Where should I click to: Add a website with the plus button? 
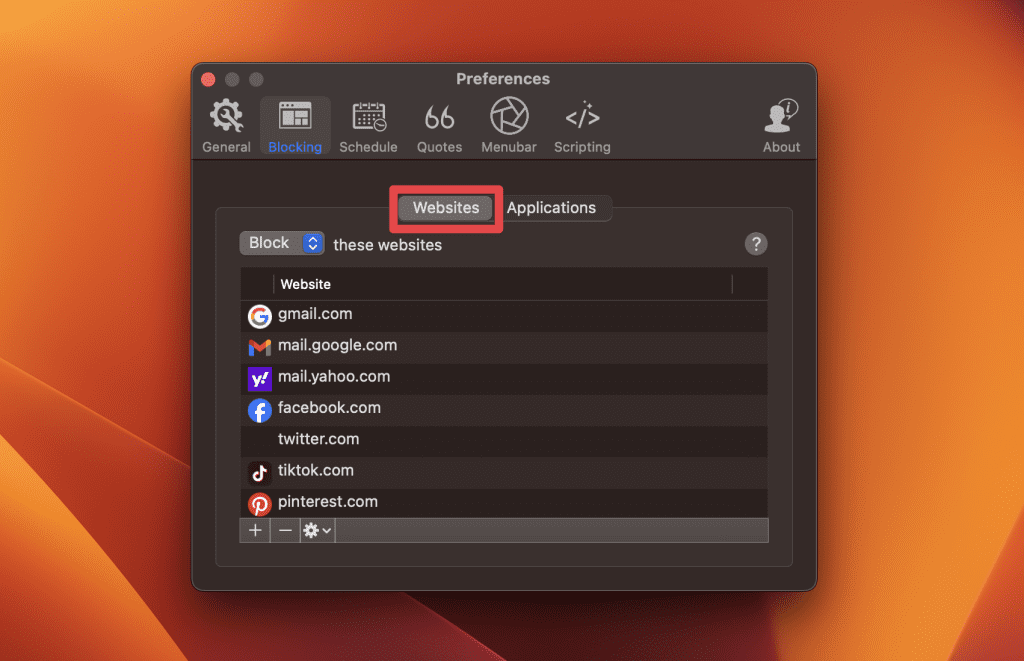[255, 530]
